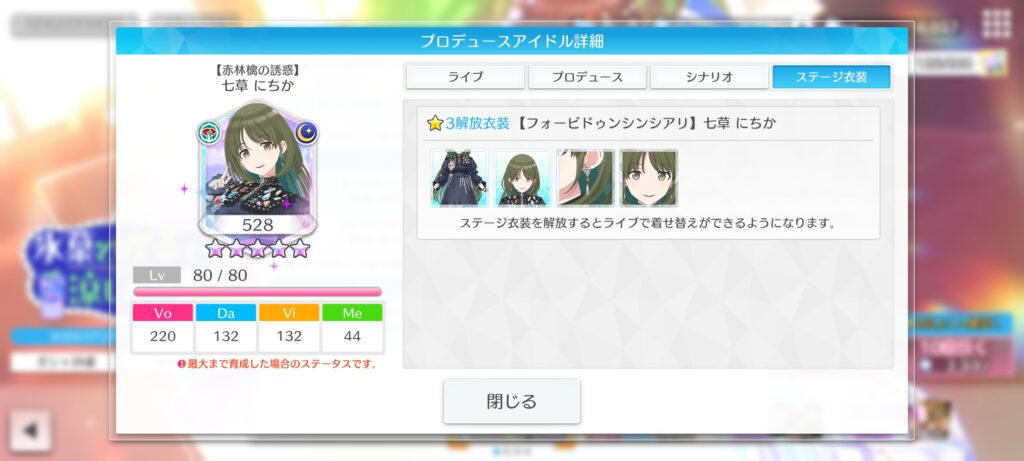Screen dimensions: 1024x461
Task: Select the face hairstyle thumbnail
Action: (648, 178)
